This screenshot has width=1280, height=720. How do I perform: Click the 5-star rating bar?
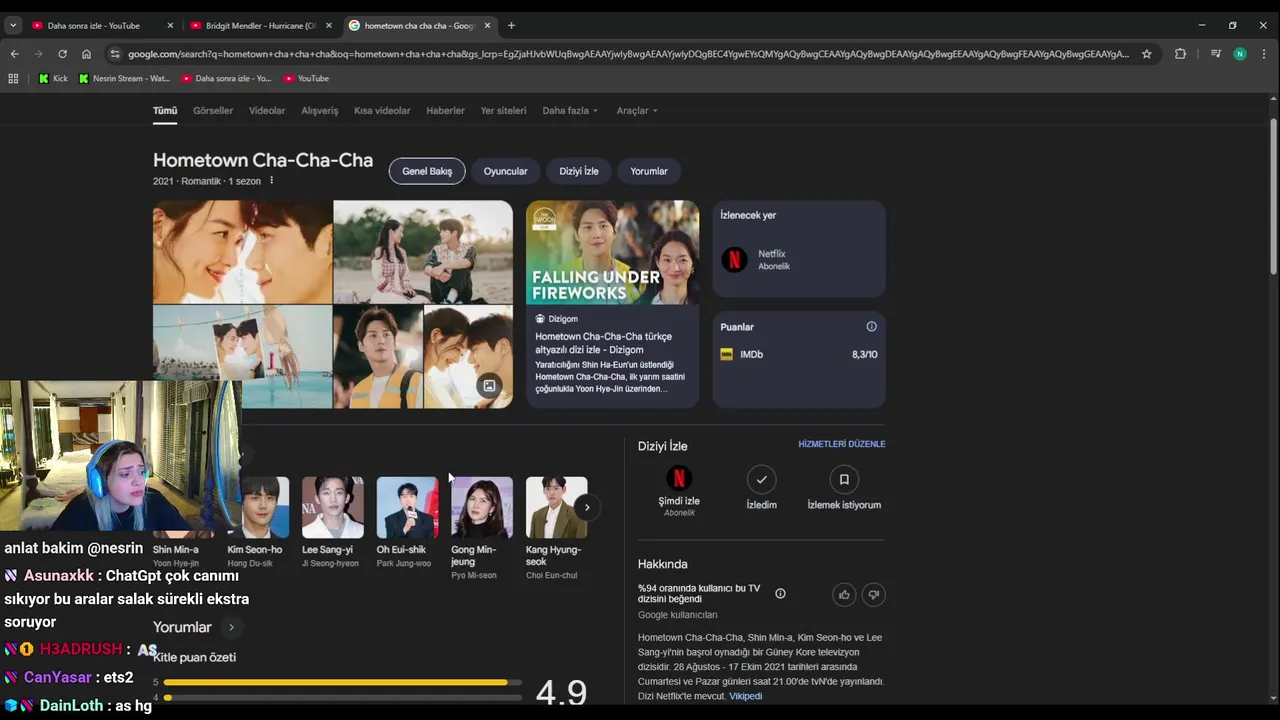click(x=343, y=682)
